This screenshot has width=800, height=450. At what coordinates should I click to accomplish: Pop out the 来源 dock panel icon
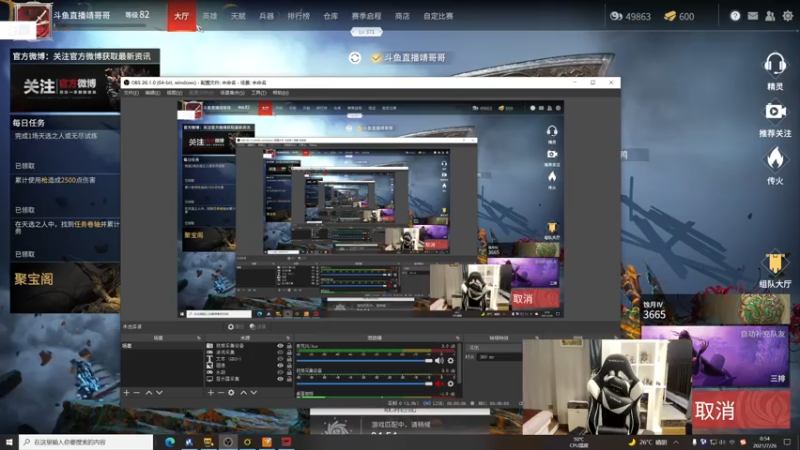pos(288,338)
